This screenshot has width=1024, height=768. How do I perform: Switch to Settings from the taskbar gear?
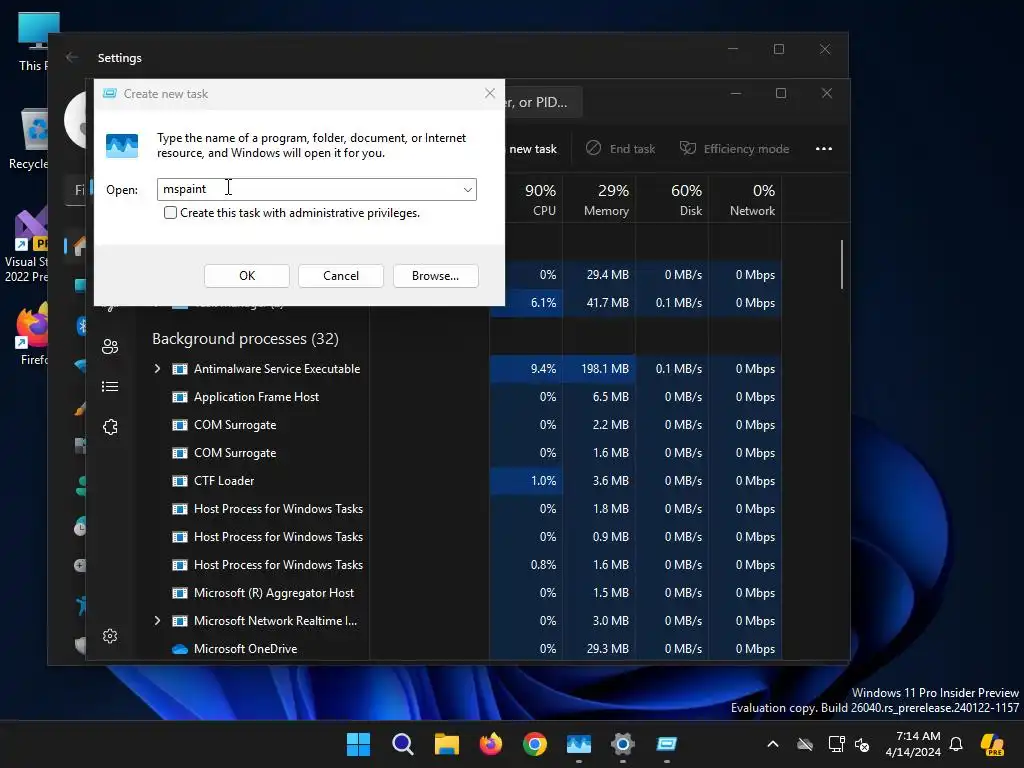pyautogui.click(x=623, y=744)
